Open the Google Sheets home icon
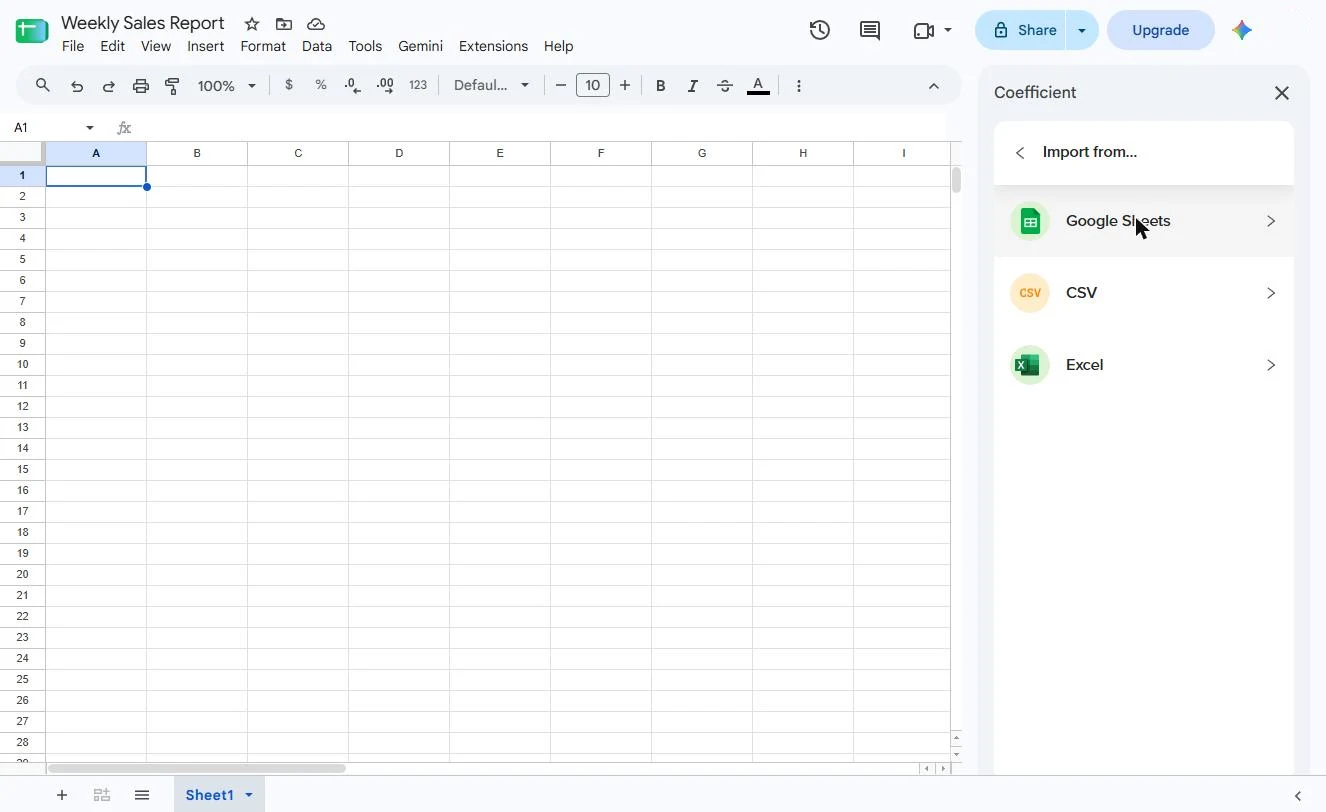 32,31
